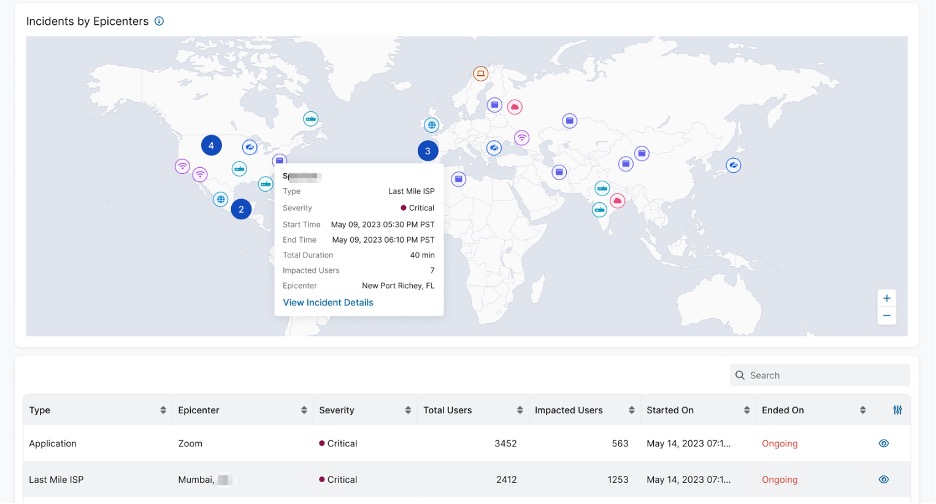
Task: Select the Last Mile ISP row in table
Action: coord(60,480)
